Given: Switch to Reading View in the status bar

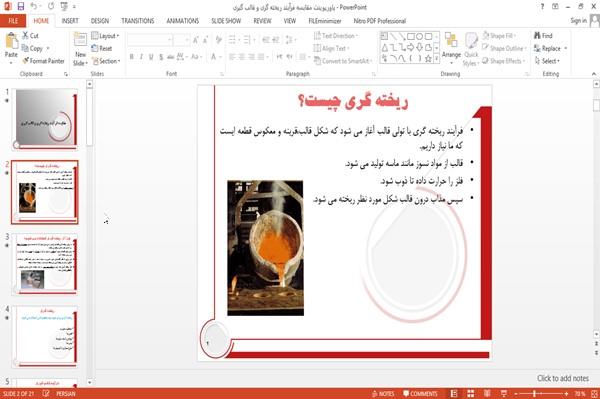Looking at the screenshot, I should 487,394.
